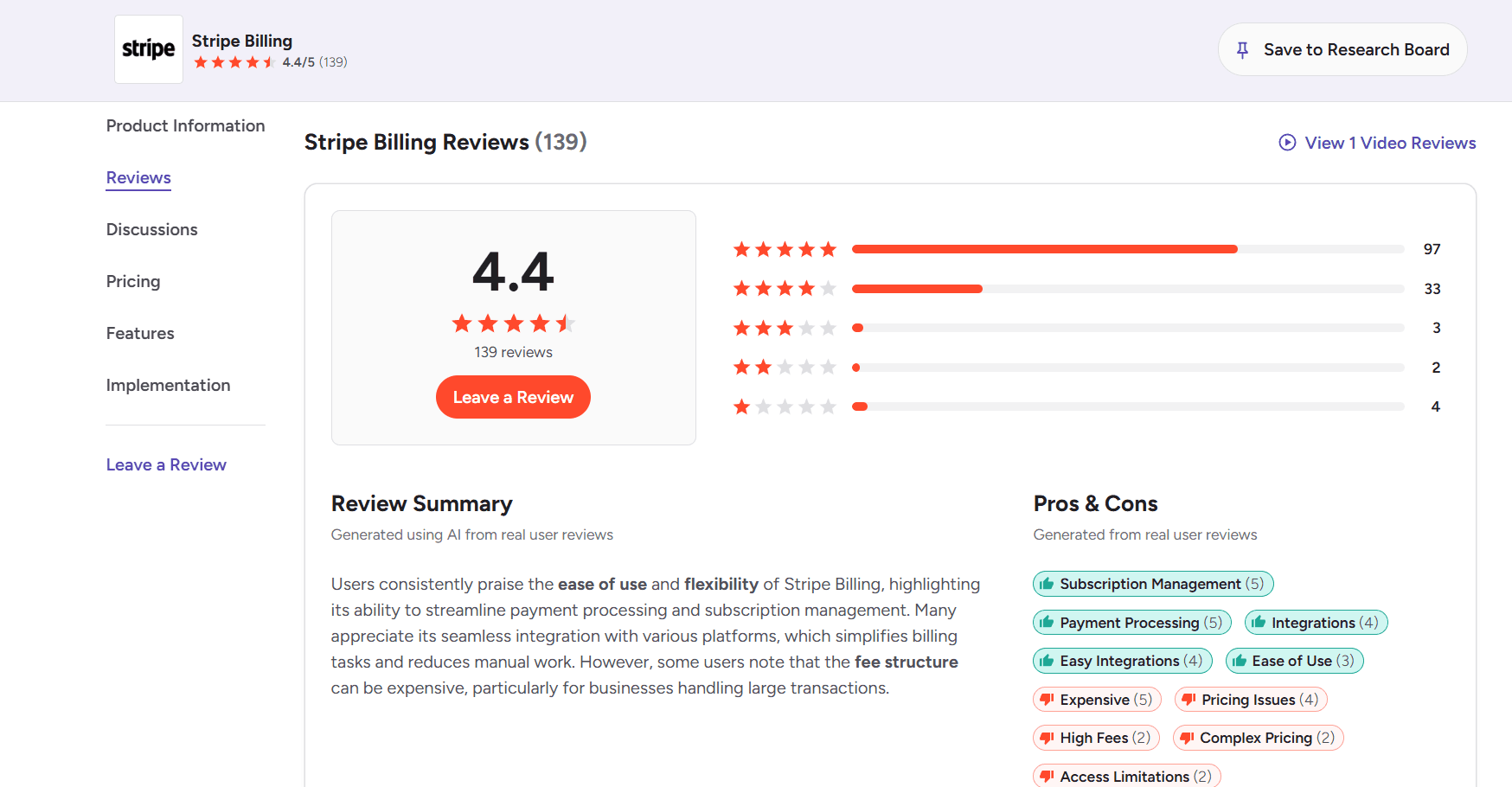
Task: Click the red Leave a Review button
Action: [x=514, y=397]
